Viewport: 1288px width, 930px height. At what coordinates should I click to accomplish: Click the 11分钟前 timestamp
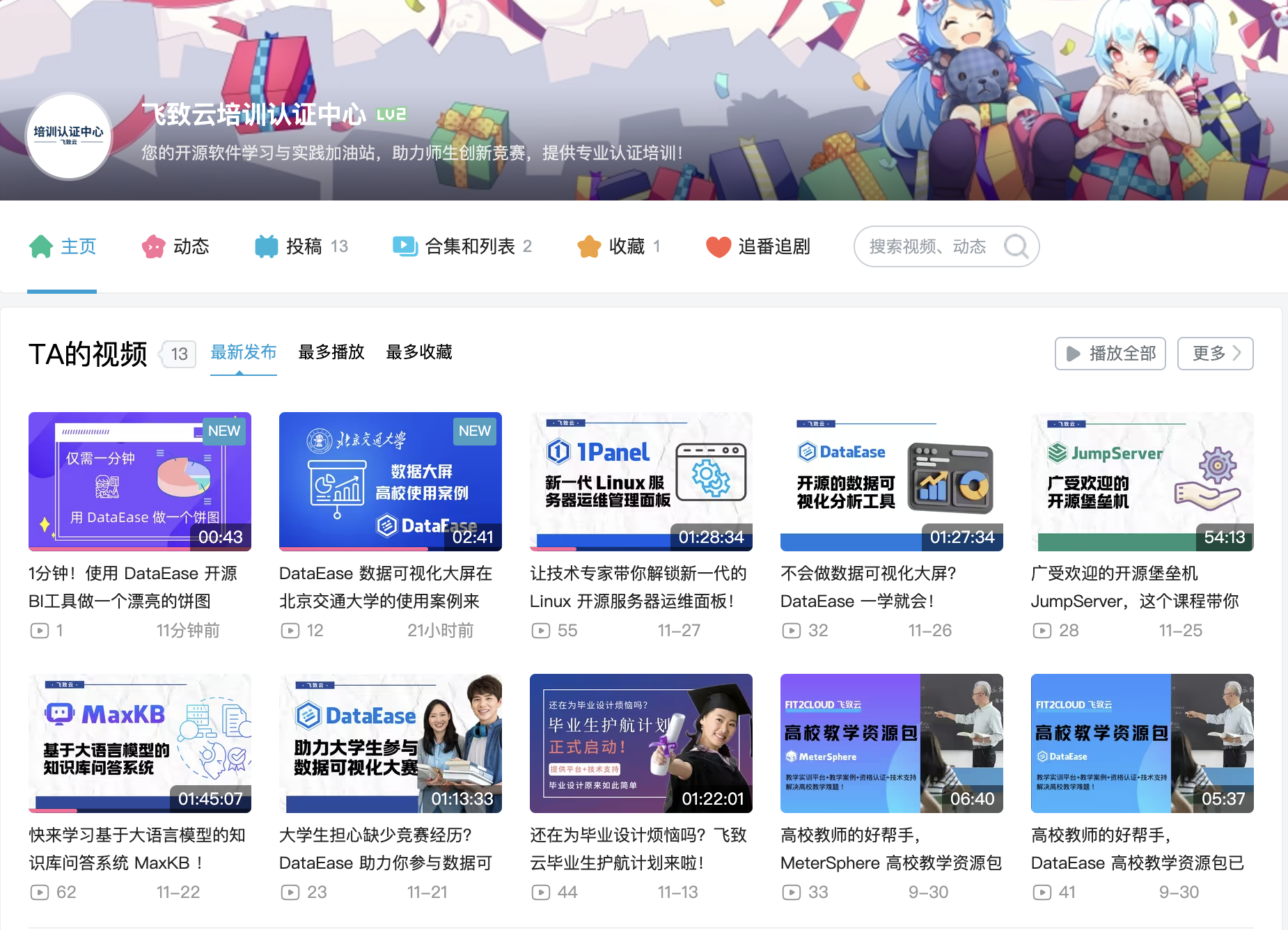[x=188, y=631]
